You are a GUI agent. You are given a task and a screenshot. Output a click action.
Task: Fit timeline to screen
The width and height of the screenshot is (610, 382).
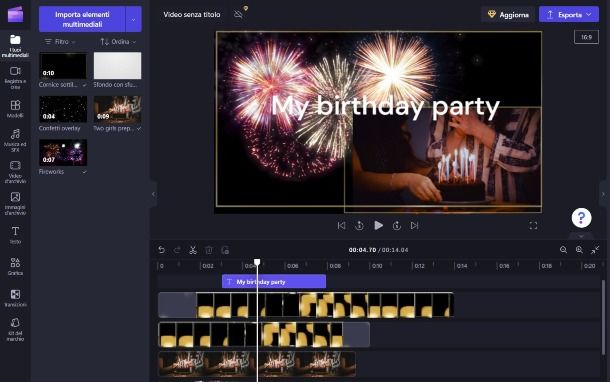click(595, 250)
